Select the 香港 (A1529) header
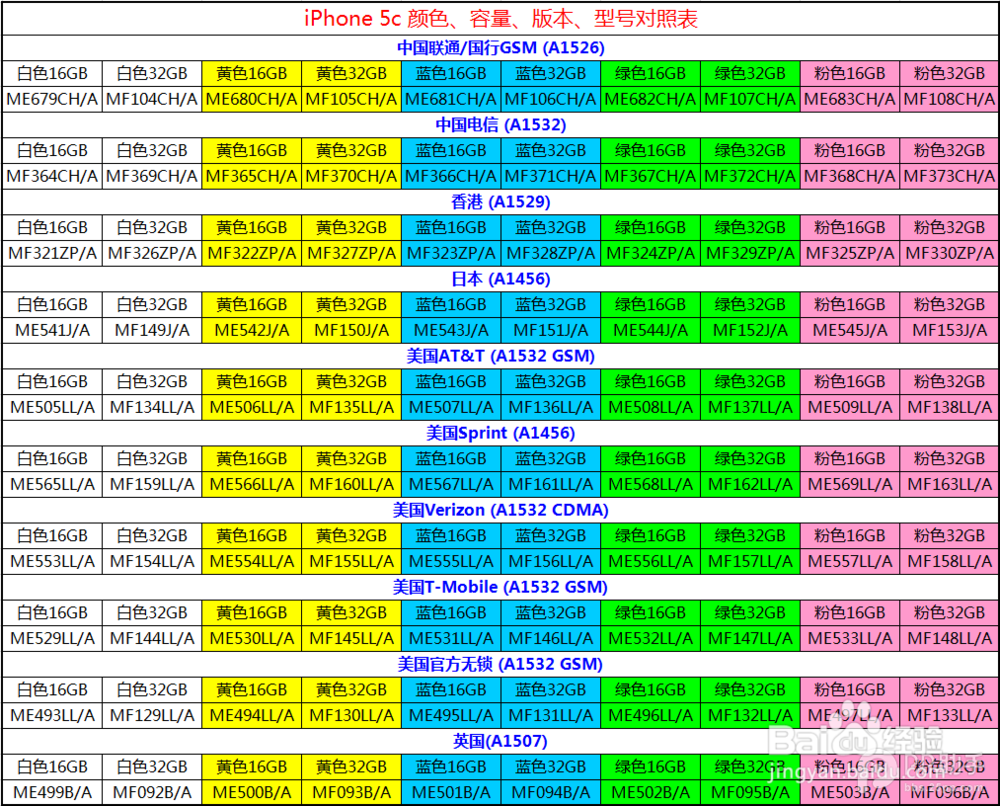The image size is (1000, 806). (x=501, y=202)
